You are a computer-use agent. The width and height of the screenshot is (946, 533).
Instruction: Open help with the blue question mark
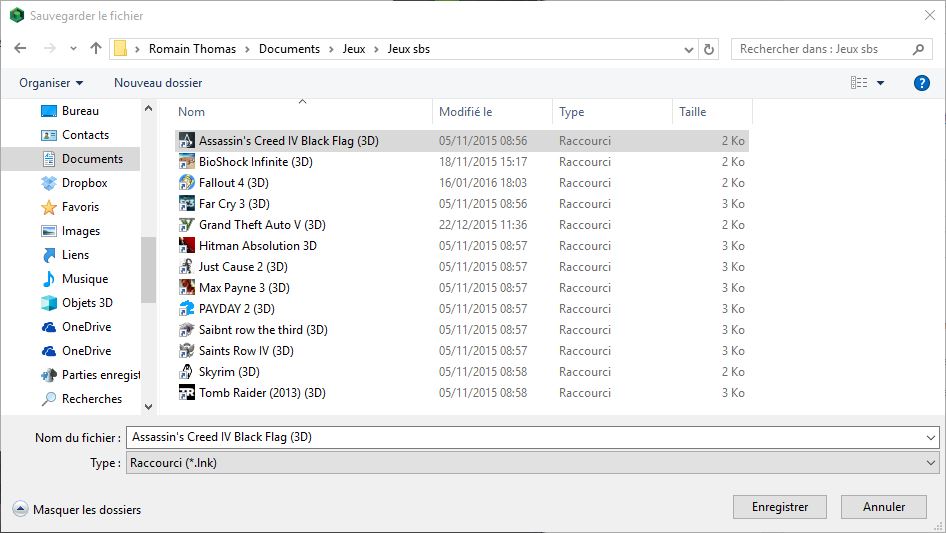click(x=922, y=83)
